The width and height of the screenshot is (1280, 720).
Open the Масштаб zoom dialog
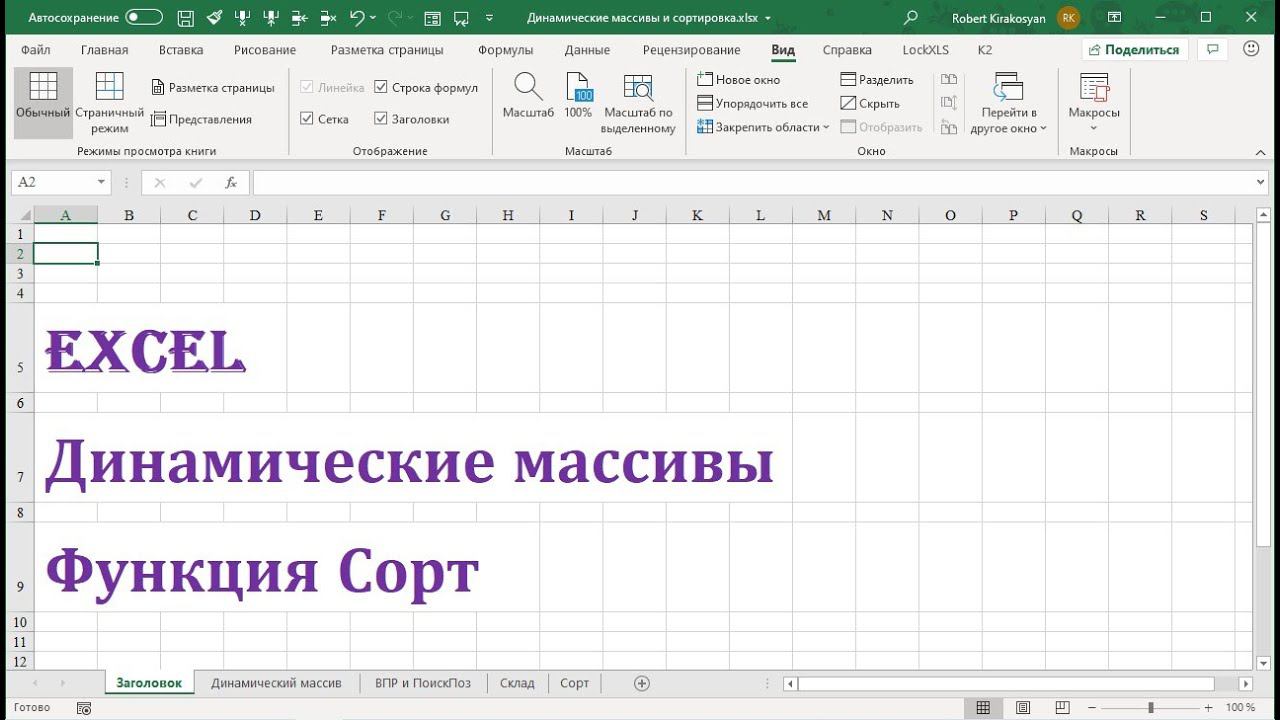[528, 97]
